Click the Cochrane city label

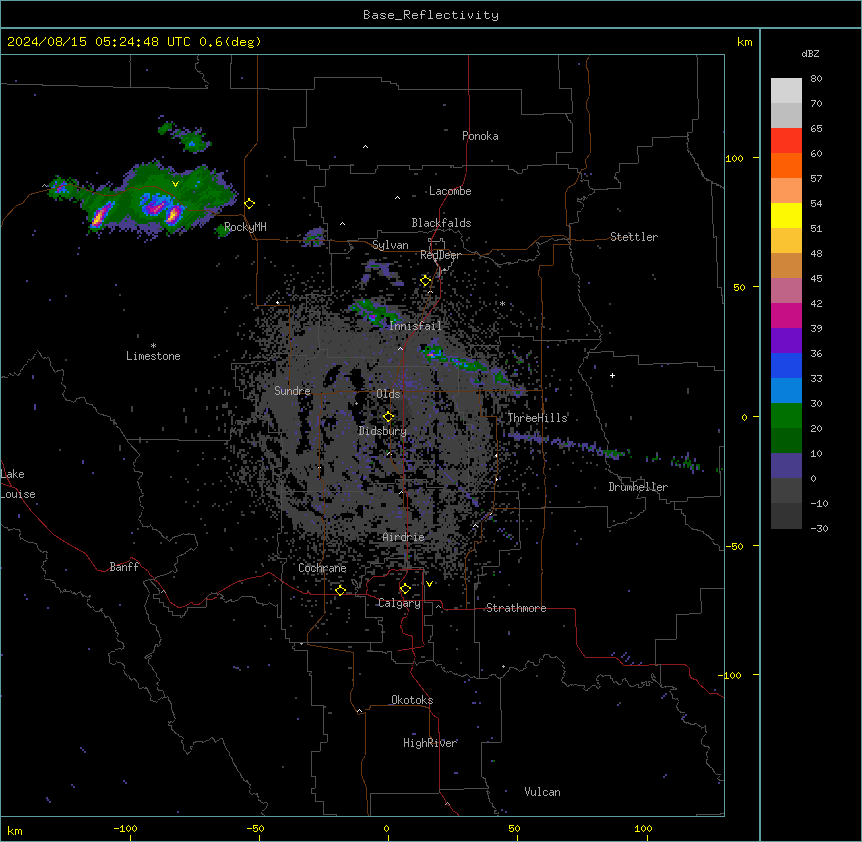coord(322,568)
